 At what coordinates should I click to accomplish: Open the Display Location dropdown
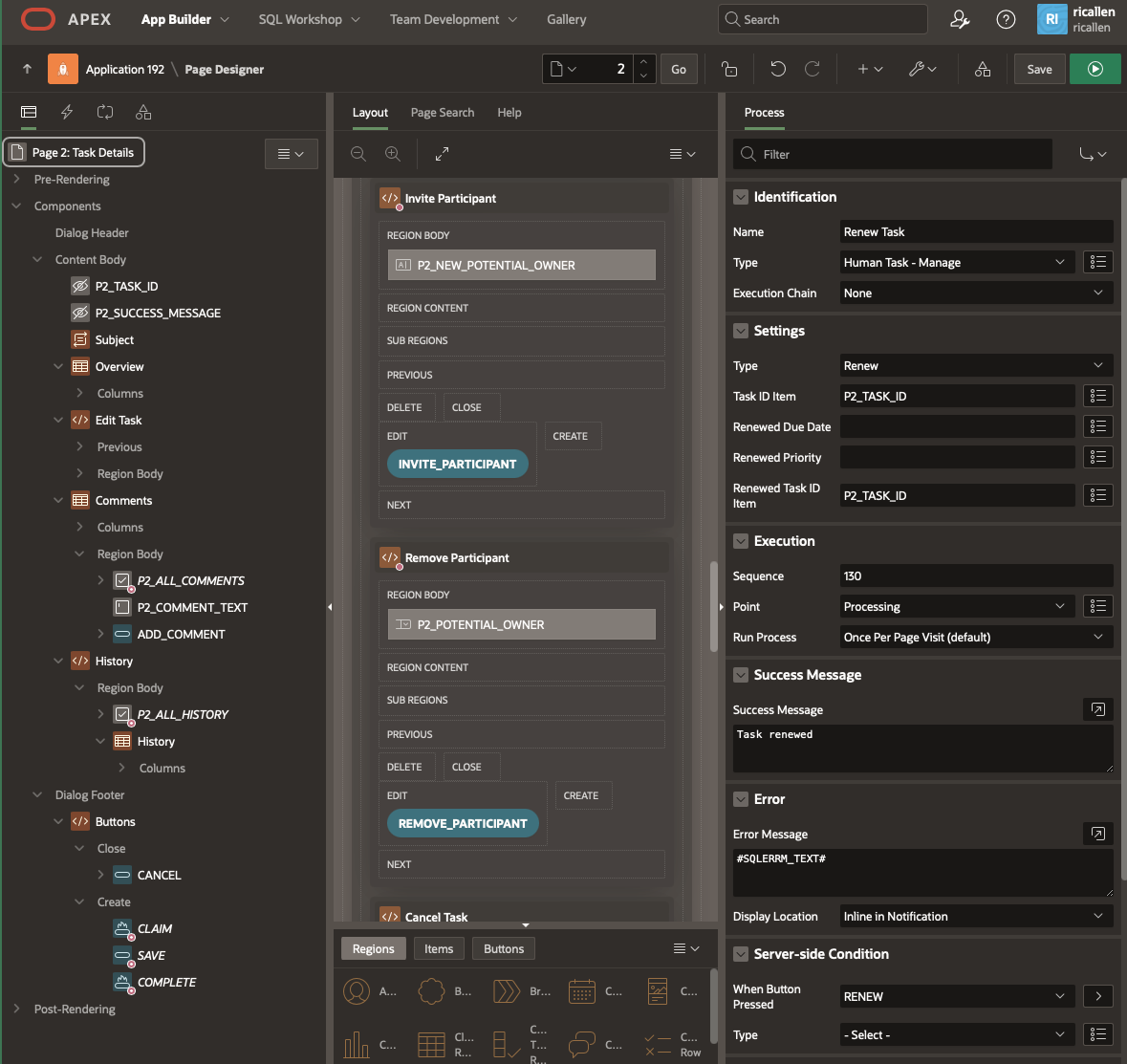(x=973, y=916)
